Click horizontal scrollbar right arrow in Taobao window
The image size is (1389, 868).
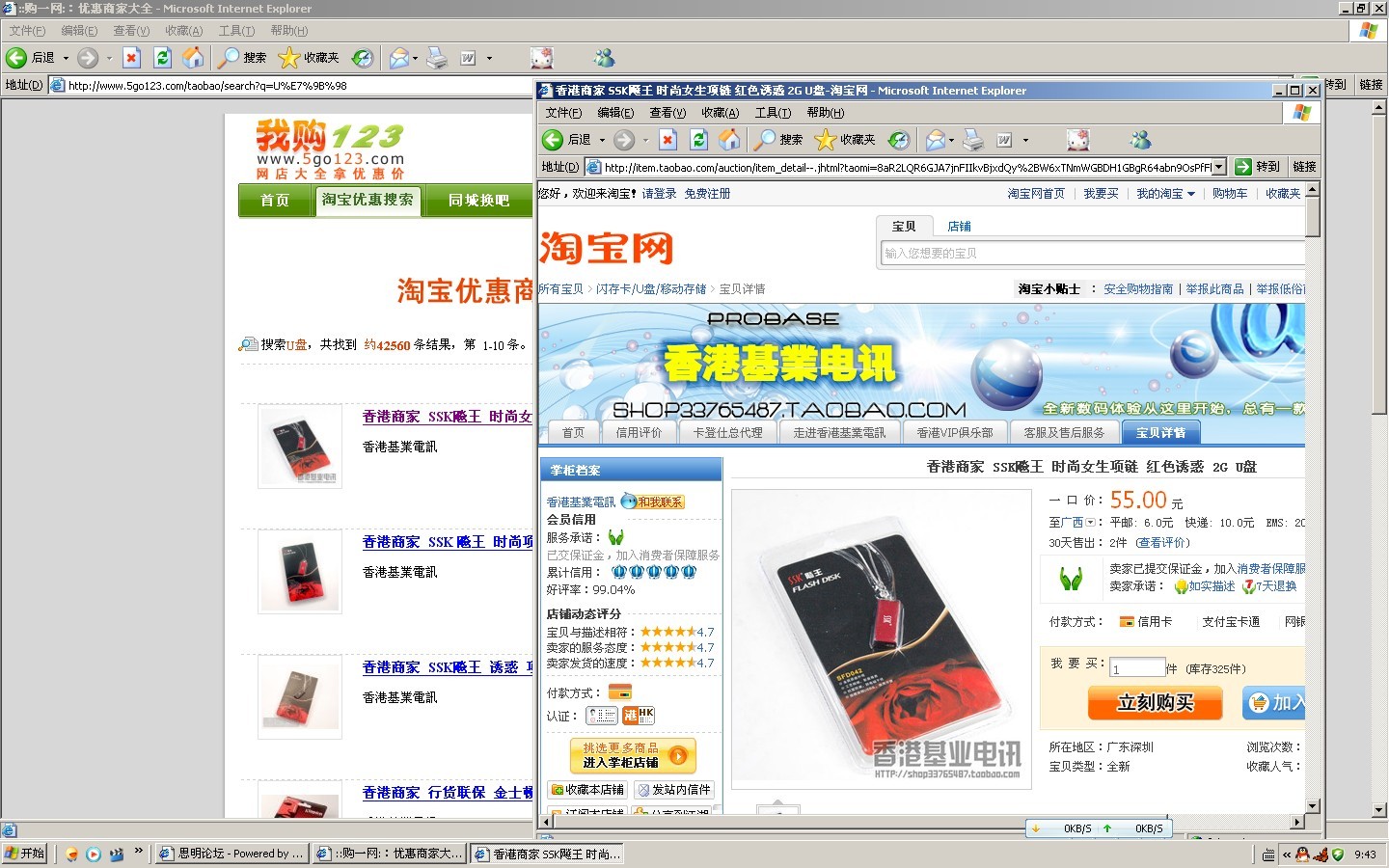pyautogui.click(x=1297, y=822)
